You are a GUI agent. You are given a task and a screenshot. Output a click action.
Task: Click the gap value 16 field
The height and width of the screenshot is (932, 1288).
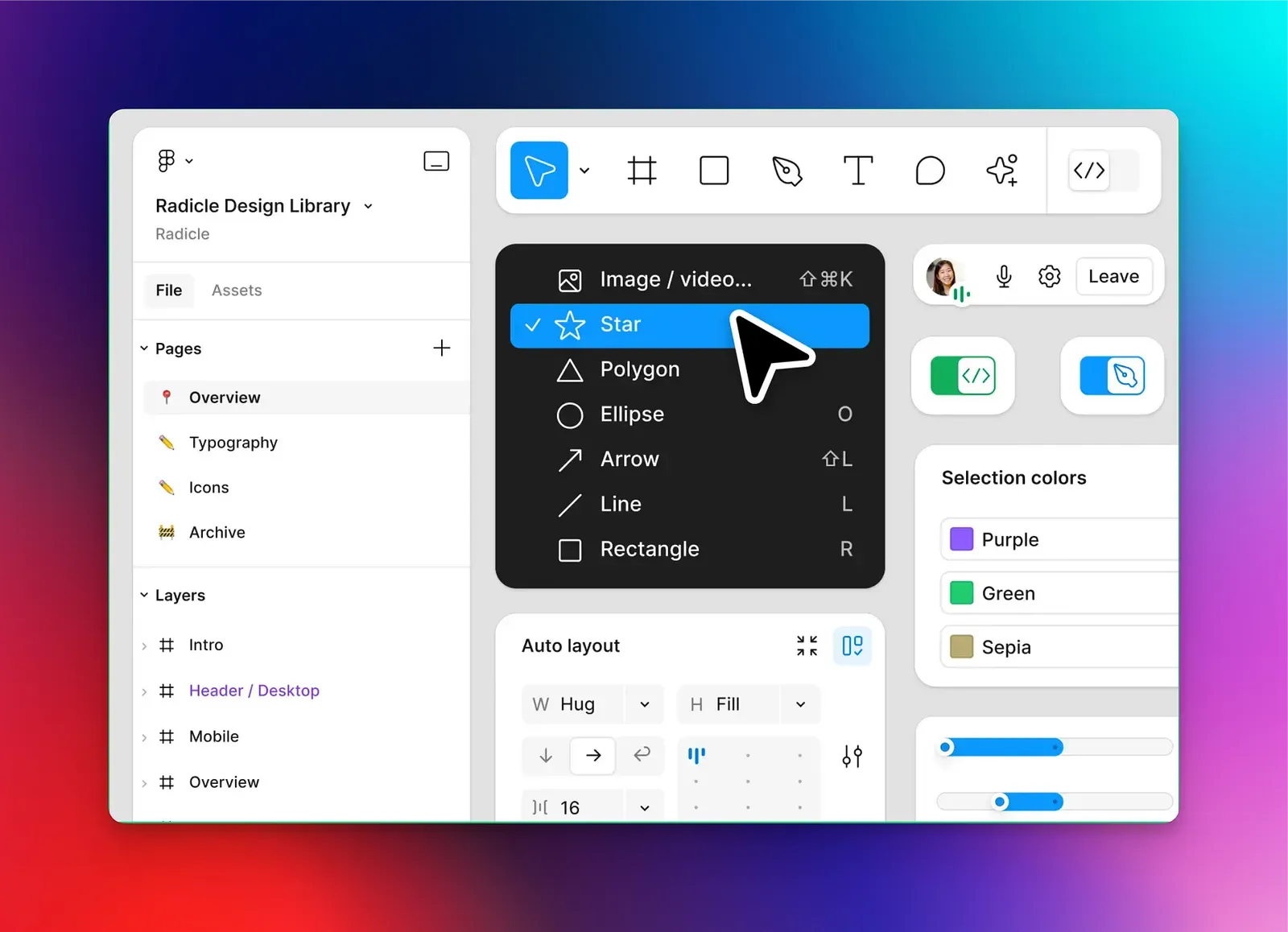pyautogui.click(x=572, y=807)
